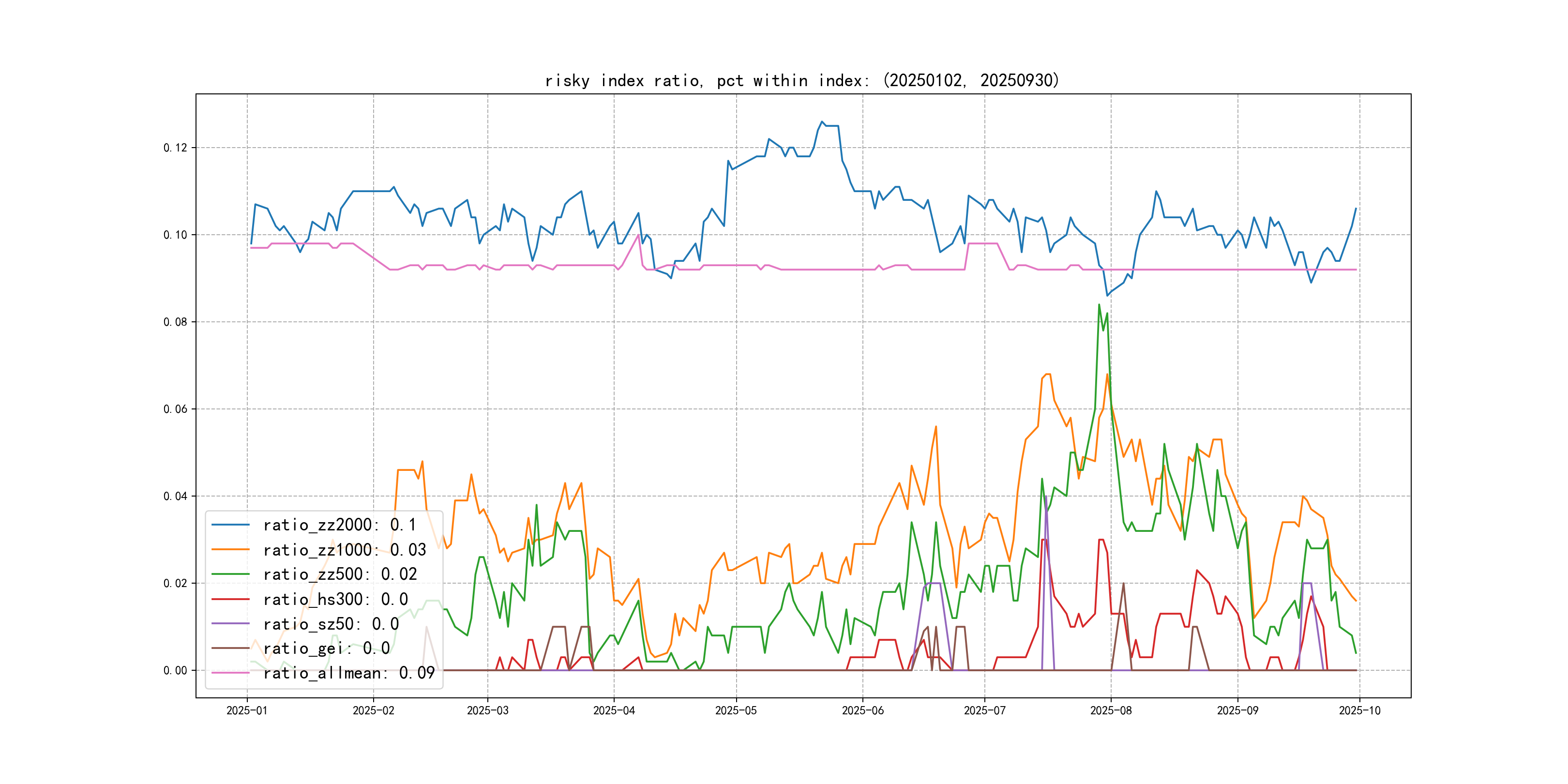Click the 2025-05 x-axis tick label
The width and height of the screenshot is (1568, 784).
coord(736,710)
